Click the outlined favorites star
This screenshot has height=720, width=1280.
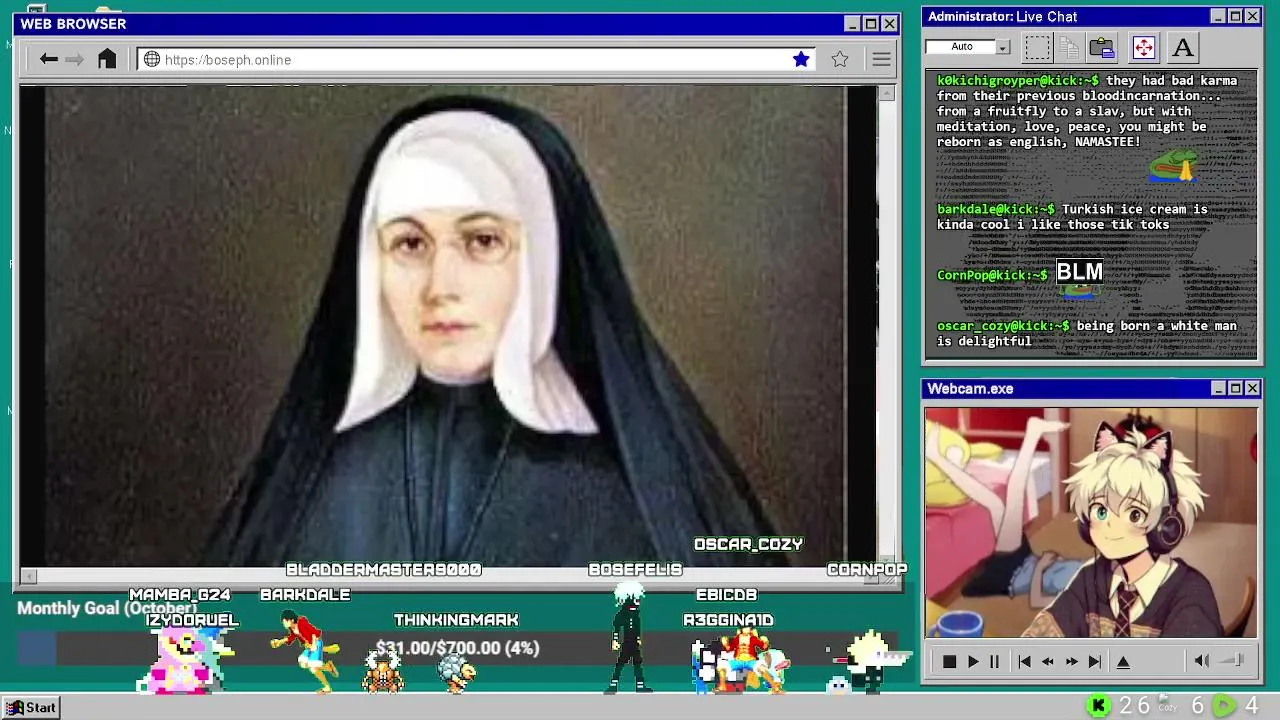[840, 59]
